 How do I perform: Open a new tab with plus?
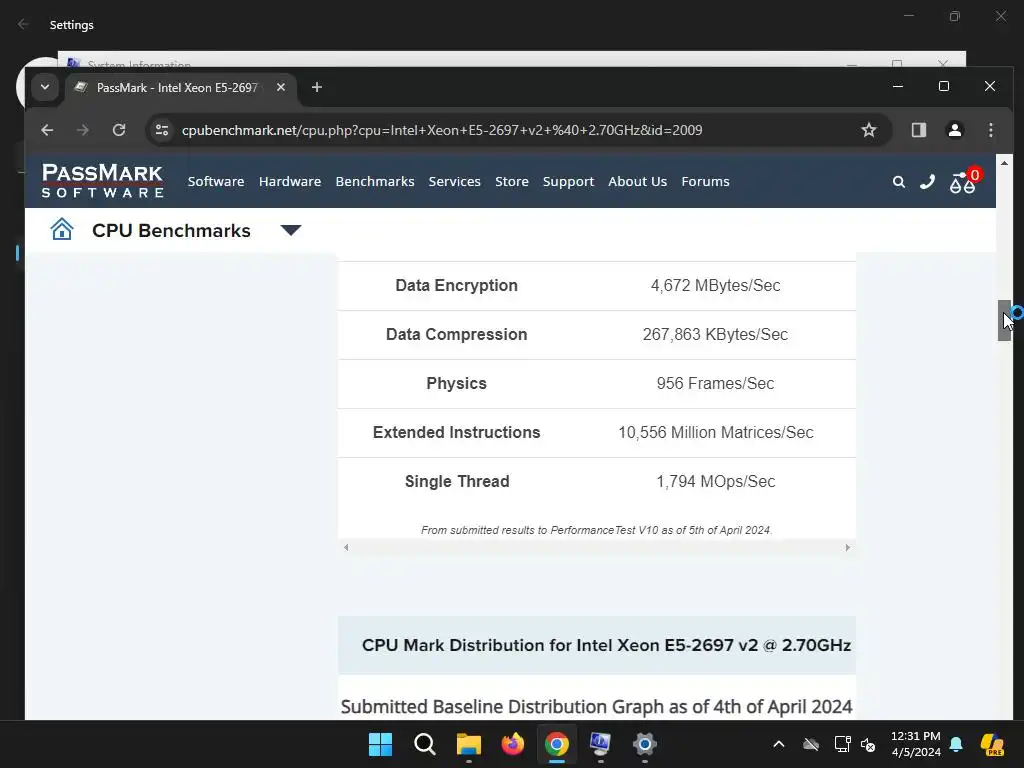click(x=317, y=87)
